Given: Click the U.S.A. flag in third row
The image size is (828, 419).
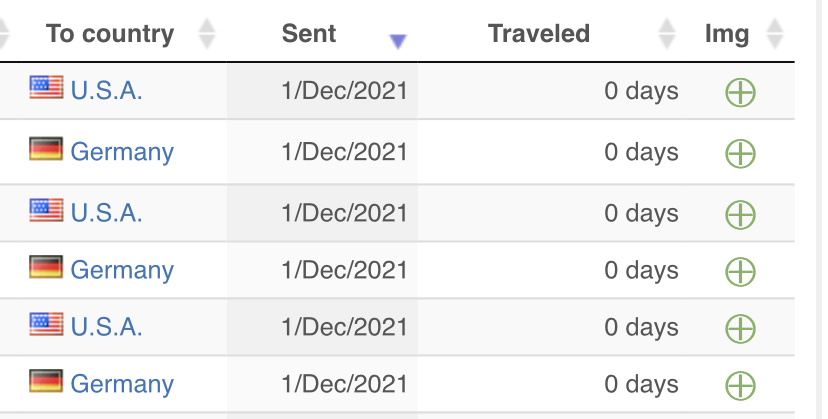Looking at the screenshot, I should coord(46,210).
